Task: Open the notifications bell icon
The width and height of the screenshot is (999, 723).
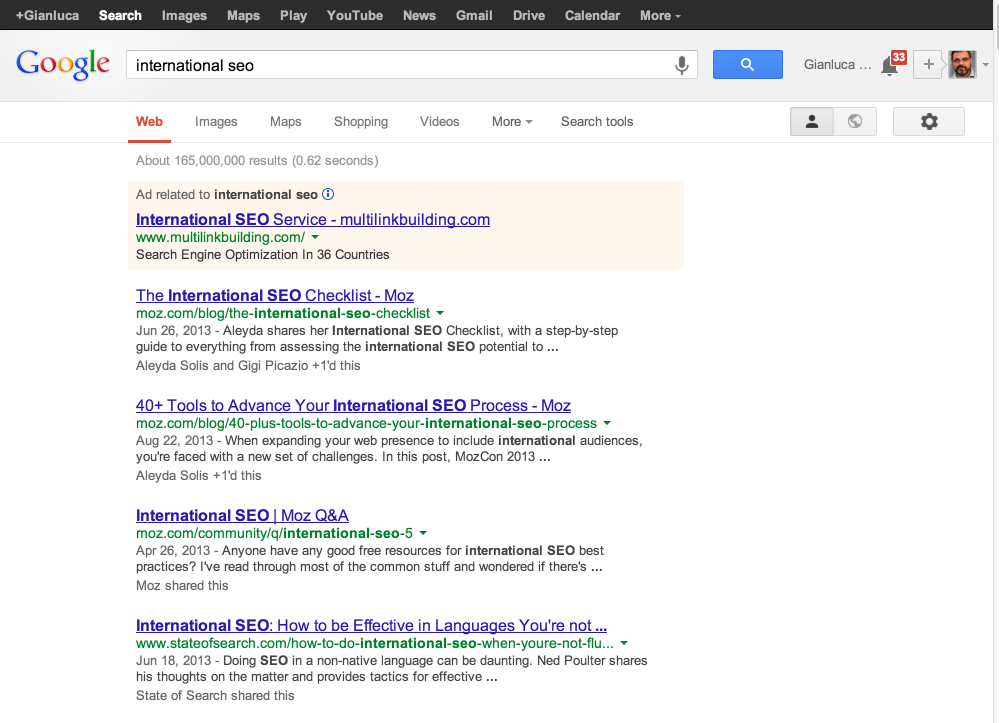Action: click(889, 66)
